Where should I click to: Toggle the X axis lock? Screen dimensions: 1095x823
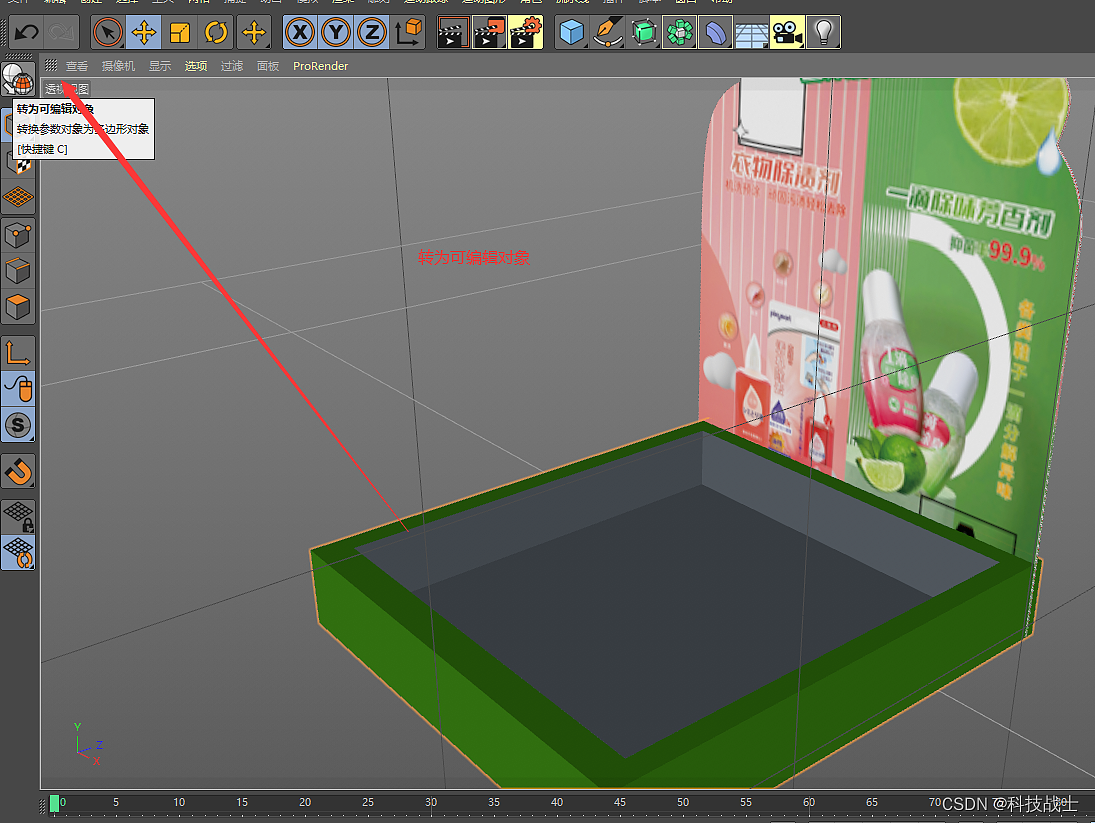(300, 32)
